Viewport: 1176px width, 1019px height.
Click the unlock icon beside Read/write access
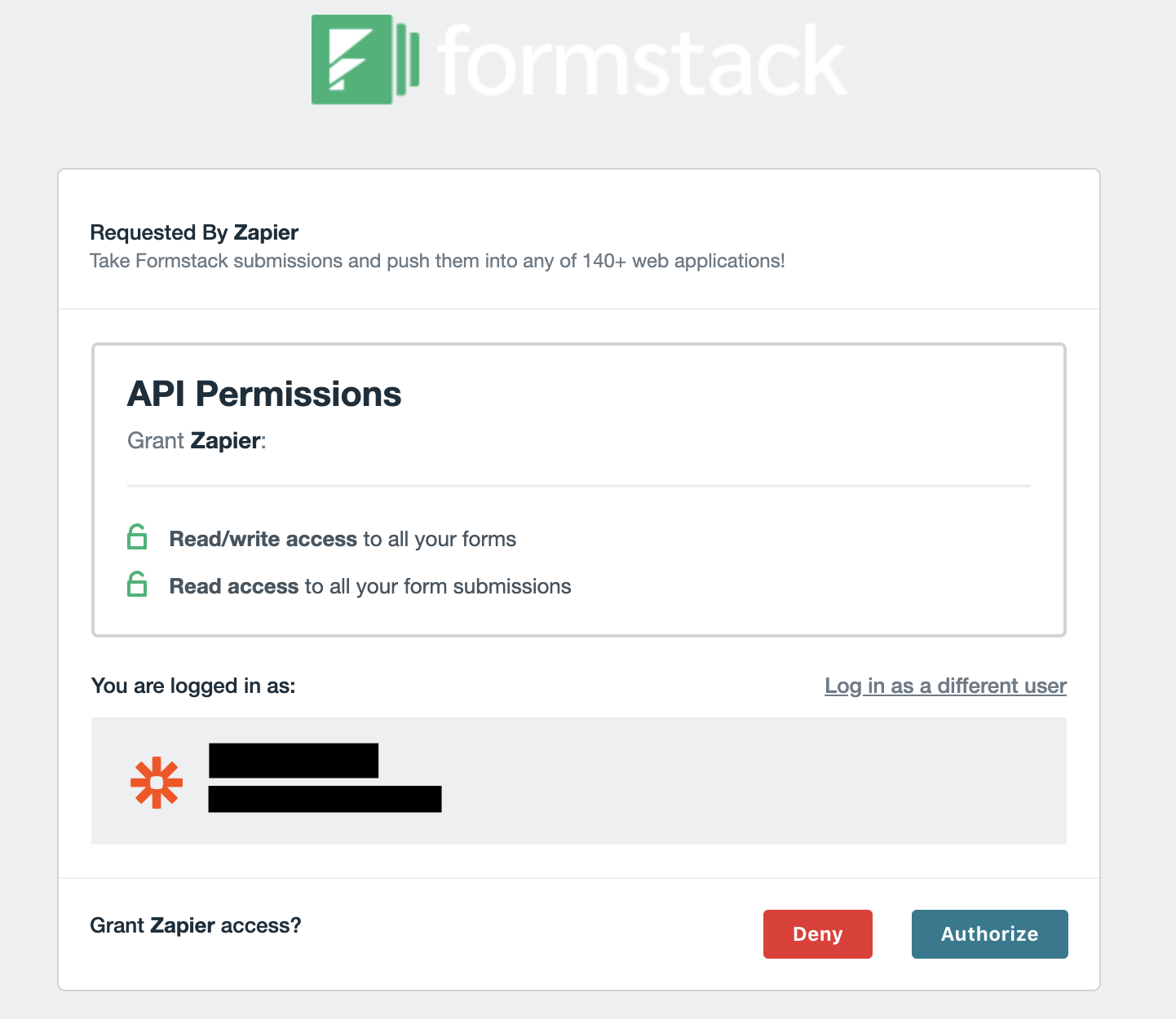137,537
